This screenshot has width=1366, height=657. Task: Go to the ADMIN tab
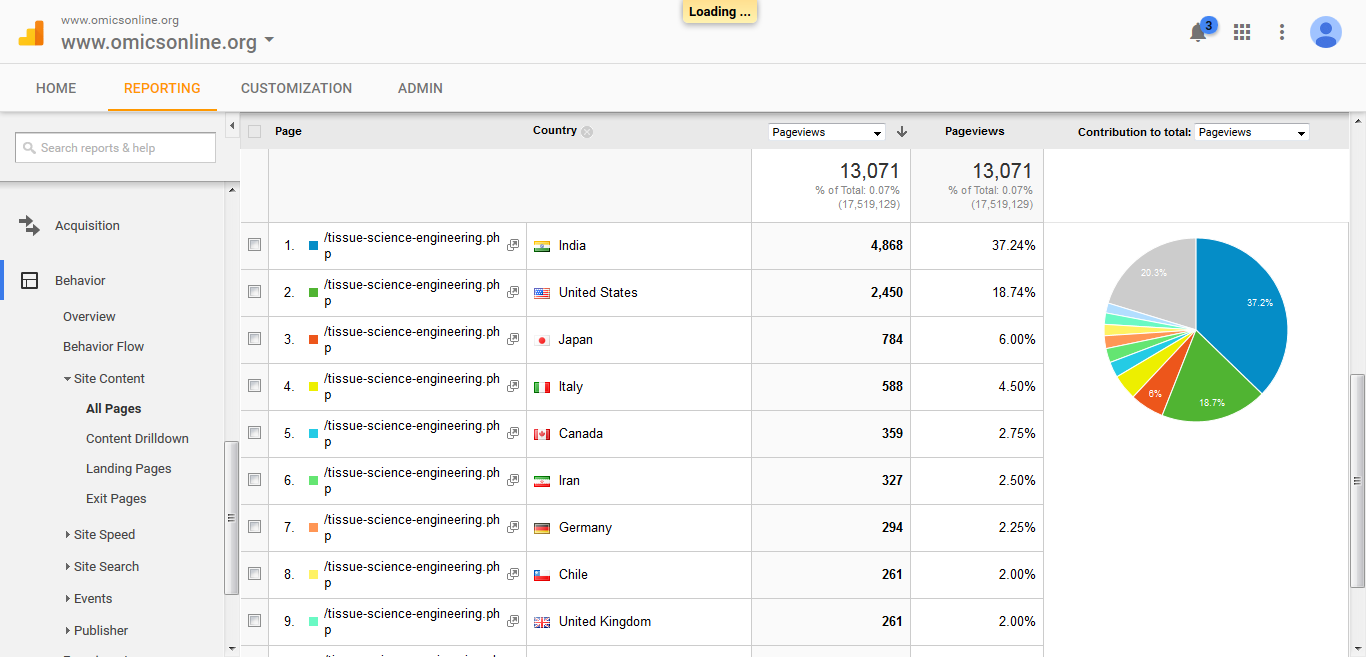coord(420,88)
